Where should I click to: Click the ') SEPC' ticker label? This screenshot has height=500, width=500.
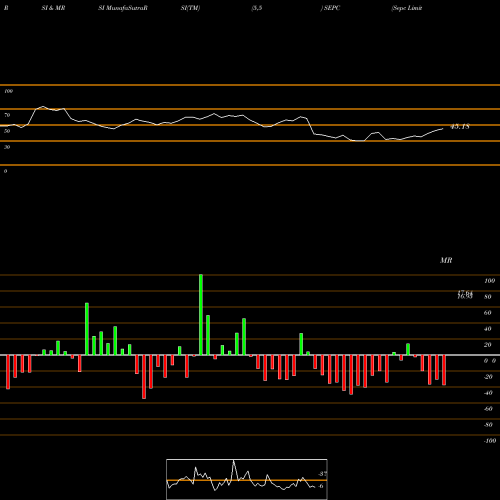pyautogui.click(x=330, y=8)
